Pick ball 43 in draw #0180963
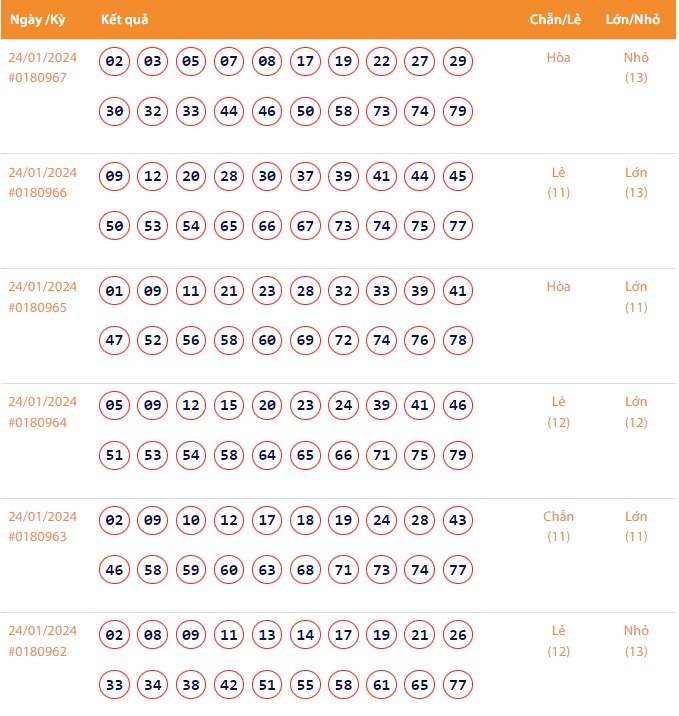This screenshot has height=716, width=679. pos(458,521)
